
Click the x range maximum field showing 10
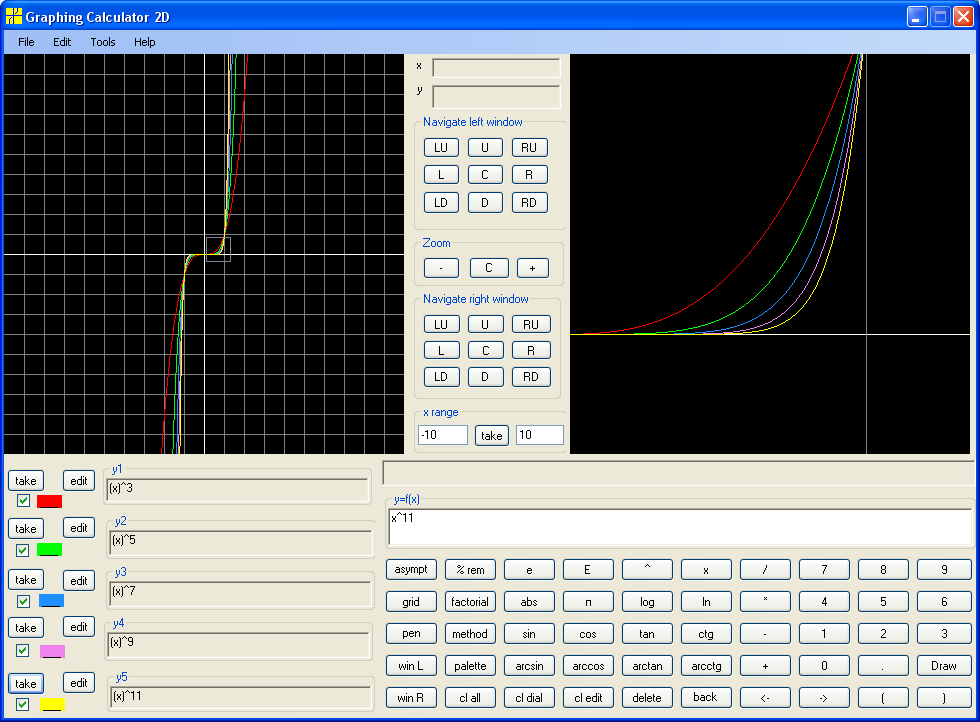pos(539,435)
